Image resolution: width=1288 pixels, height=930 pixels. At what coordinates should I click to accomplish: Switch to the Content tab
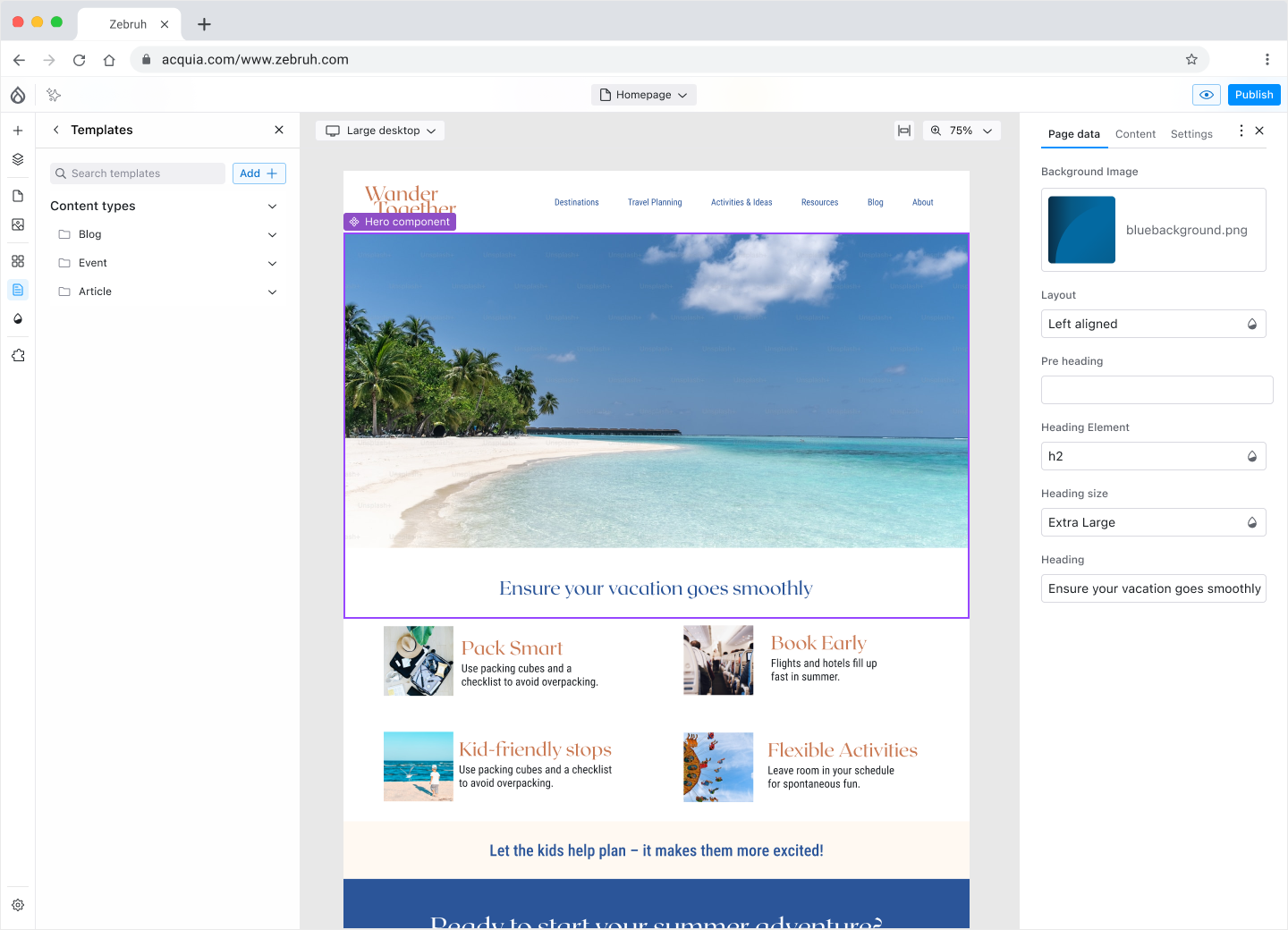[x=1135, y=134]
